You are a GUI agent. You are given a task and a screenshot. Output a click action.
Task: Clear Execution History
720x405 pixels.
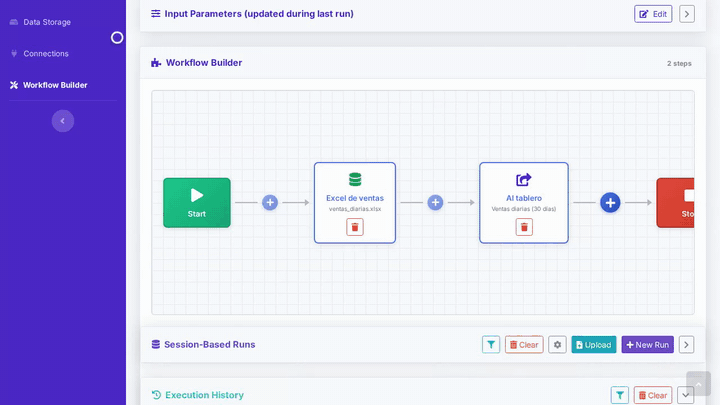(652, 395)
